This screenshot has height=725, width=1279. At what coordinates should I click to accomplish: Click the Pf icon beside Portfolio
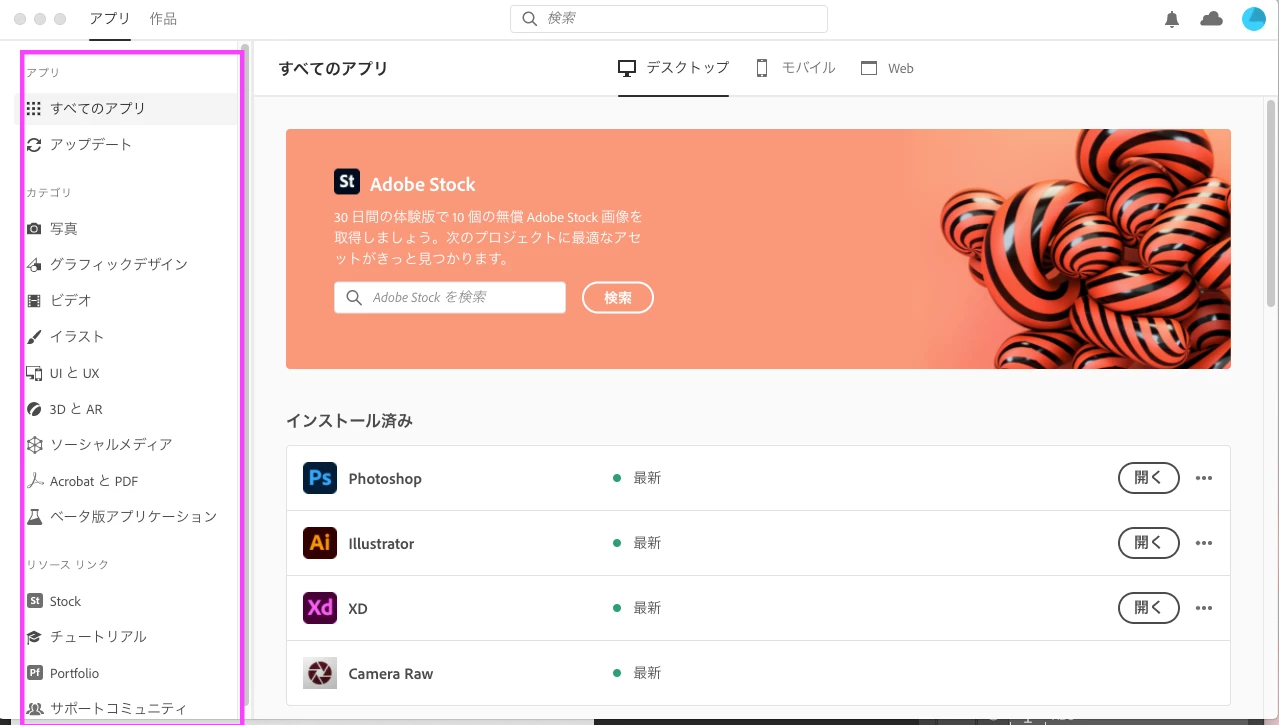[x=34, y=673]
